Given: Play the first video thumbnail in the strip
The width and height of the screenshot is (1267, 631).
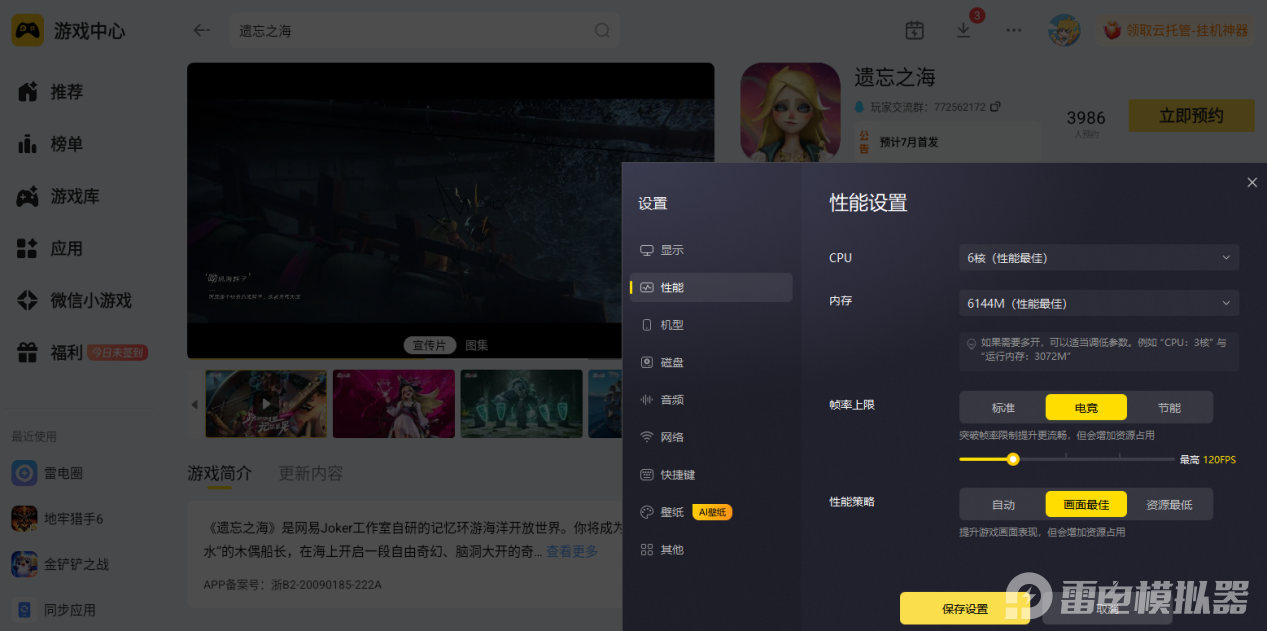Looking at the screenshot, I should pyautogui.click(x=266, y=404).
